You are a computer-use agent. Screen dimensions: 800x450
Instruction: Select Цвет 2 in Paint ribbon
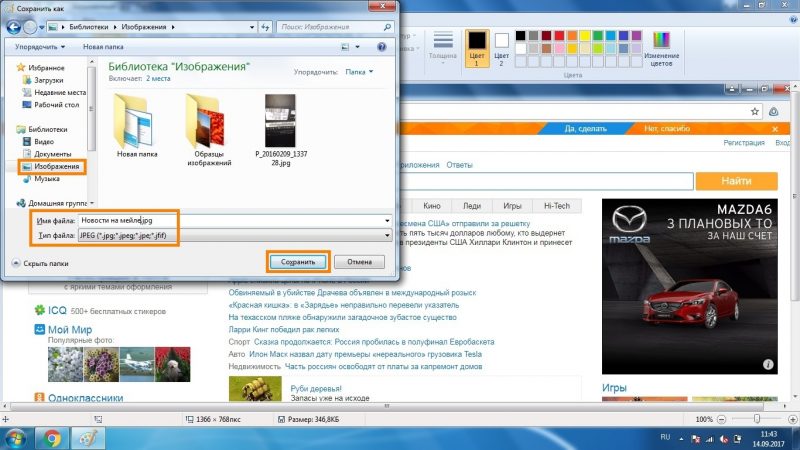pyautogui.click(x=502, y=46)
